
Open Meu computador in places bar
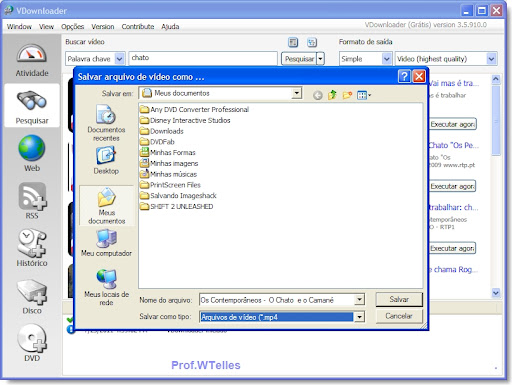pyautogui.click(x=106, y=243)
